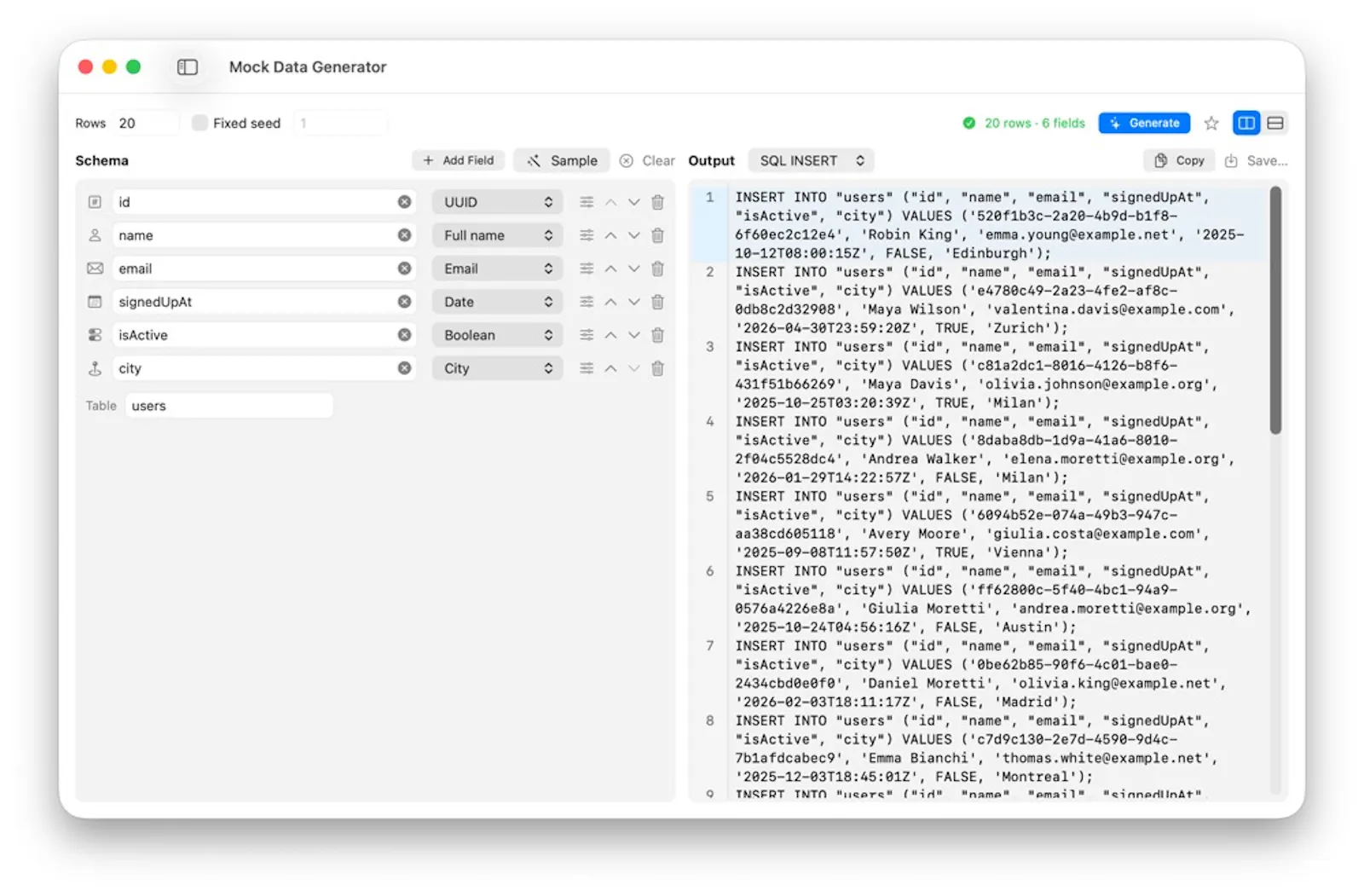Move the isActive field down

coord(633,335)
